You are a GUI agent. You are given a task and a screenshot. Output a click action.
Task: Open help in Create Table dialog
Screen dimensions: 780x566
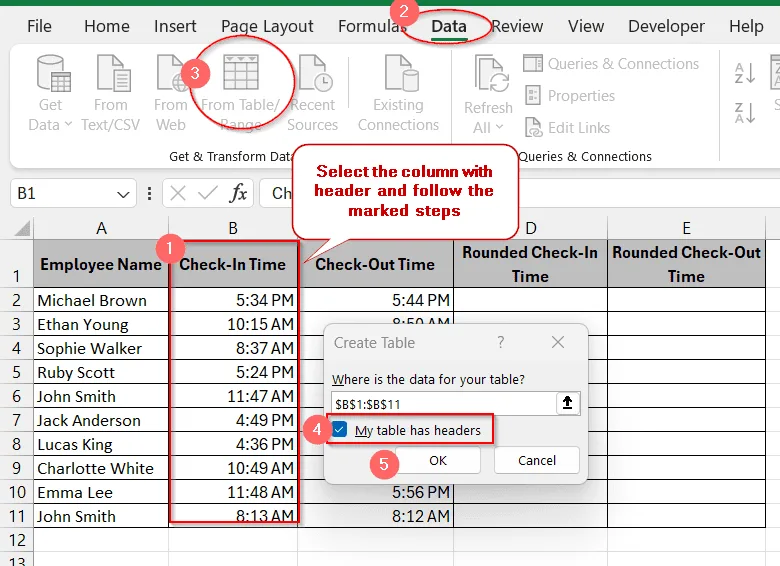[x=500, y=342]
